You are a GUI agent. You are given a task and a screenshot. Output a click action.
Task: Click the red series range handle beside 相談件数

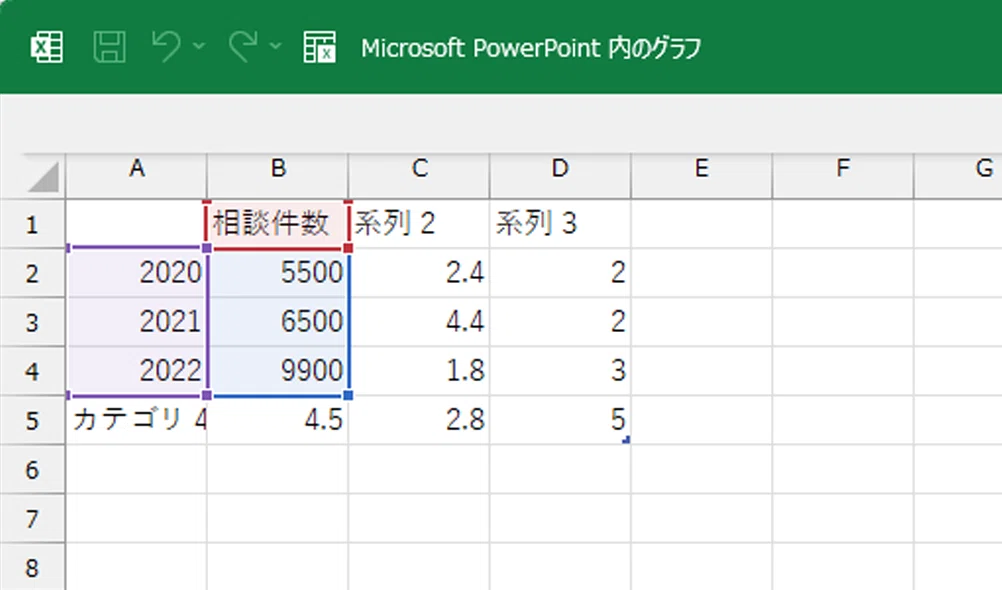click(x=348, y=248)
